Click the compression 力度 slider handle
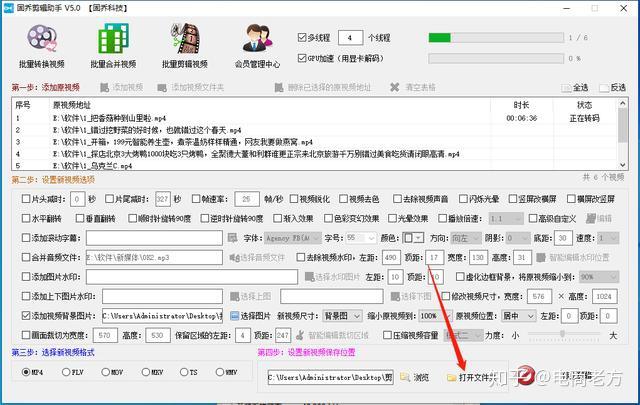 562,334
